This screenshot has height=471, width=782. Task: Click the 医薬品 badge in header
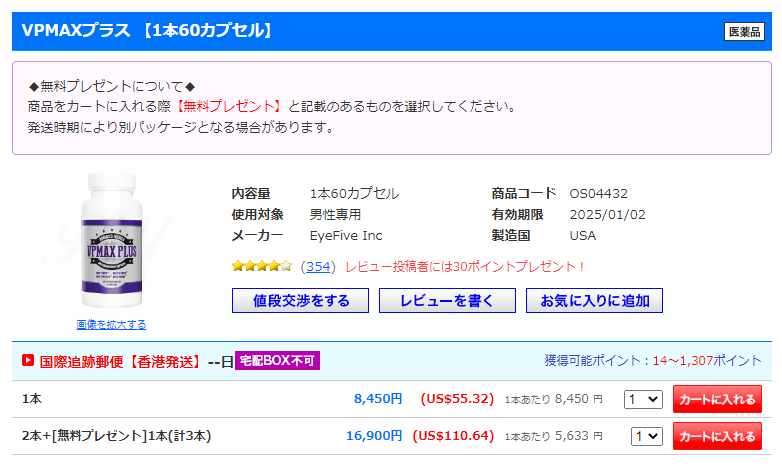(744, 32)
